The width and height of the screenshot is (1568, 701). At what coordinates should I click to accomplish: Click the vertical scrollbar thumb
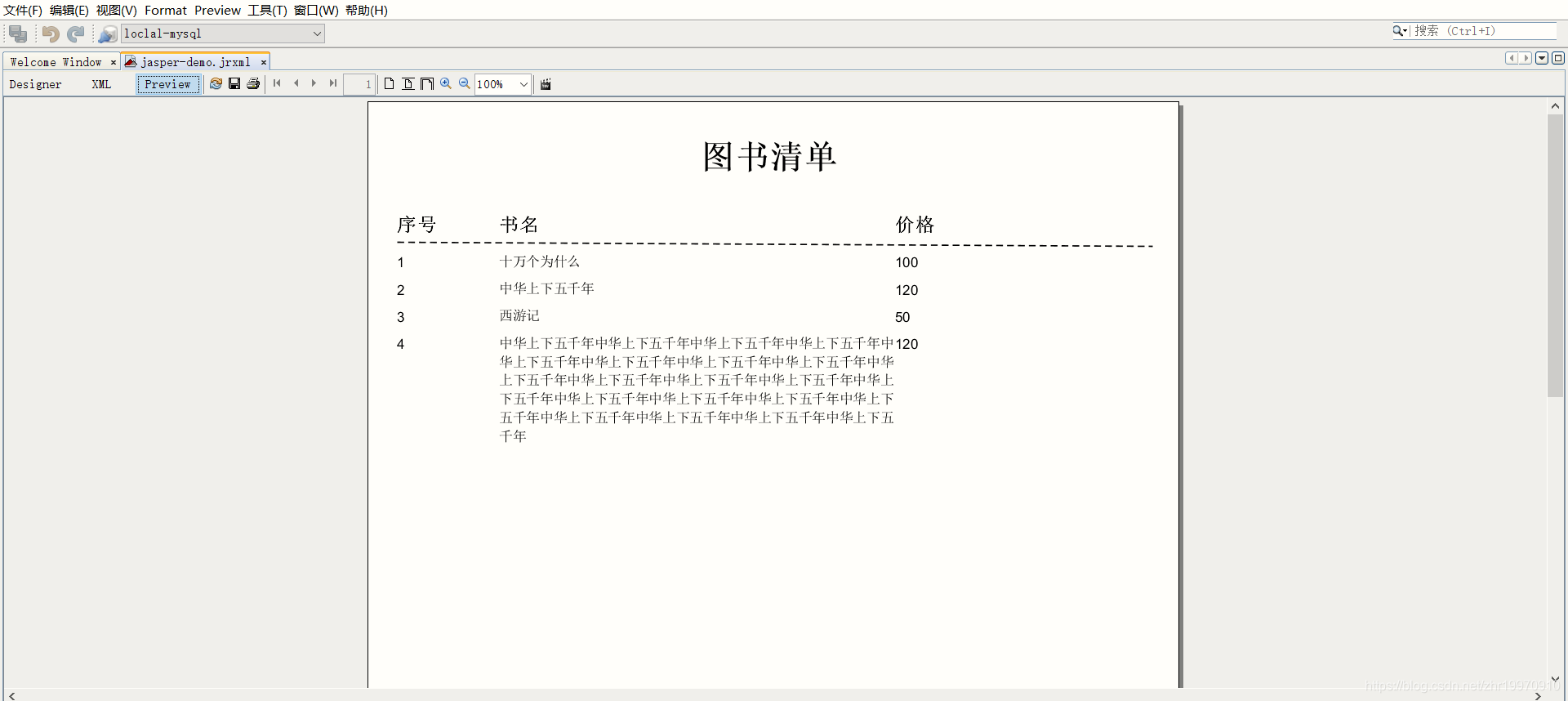(x=1555, y=256)
